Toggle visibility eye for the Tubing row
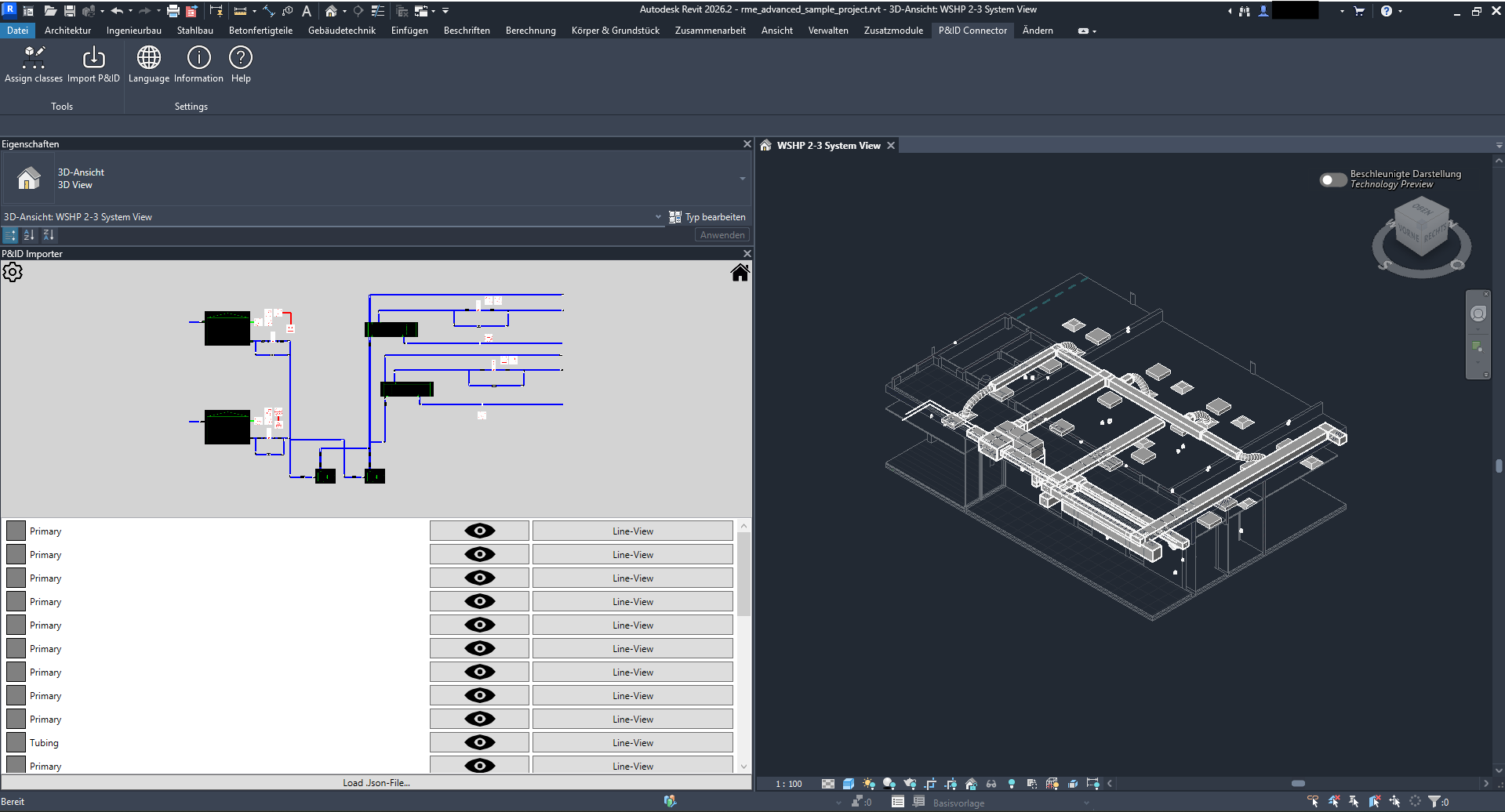This screenshot has width=1505, height=812. coord(479,742)
